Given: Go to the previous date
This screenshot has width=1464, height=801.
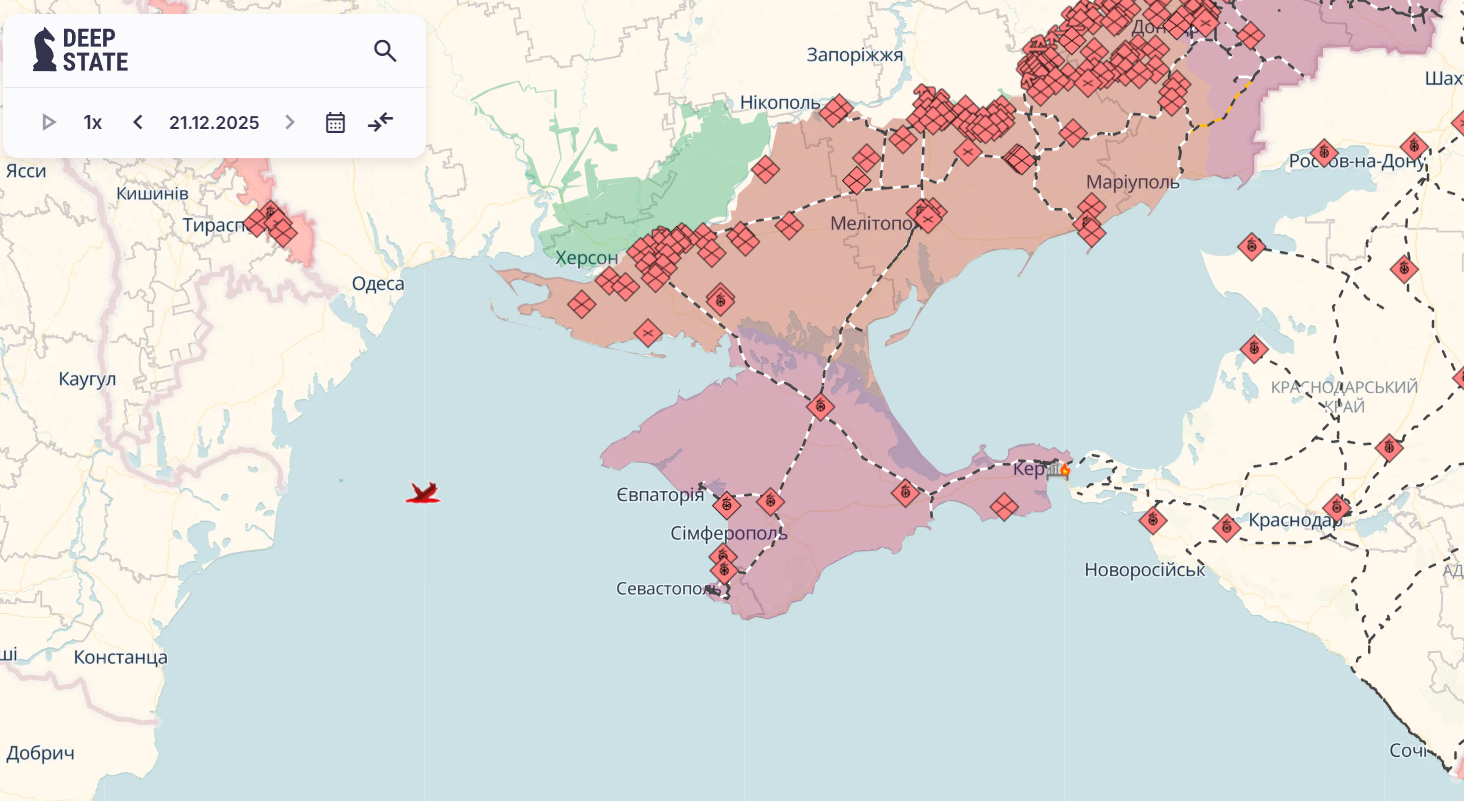Looking at the screenshot, I should (x=138, y=122).
